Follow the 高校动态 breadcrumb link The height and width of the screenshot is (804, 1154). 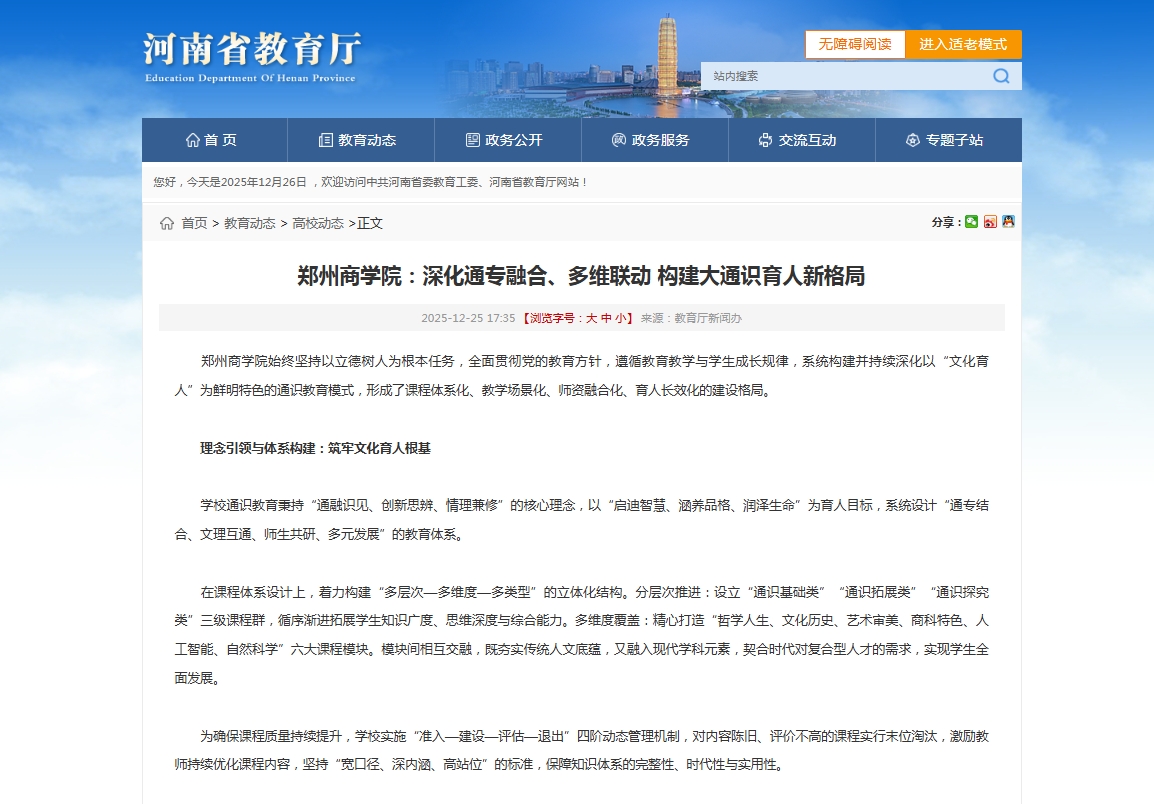tap(318, 223)
